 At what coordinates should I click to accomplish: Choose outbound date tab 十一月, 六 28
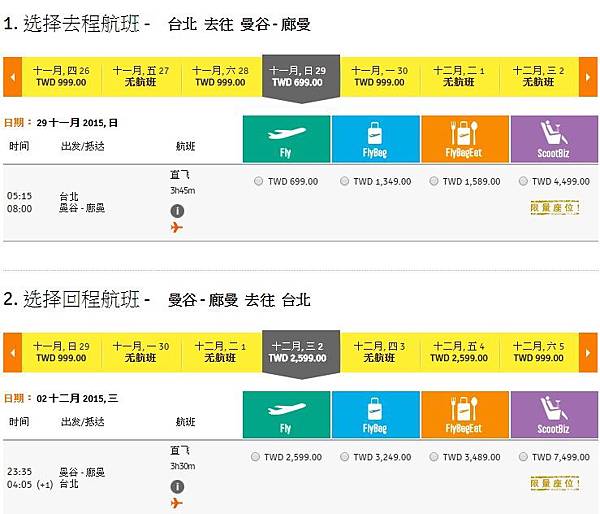[x=221, y=76]
